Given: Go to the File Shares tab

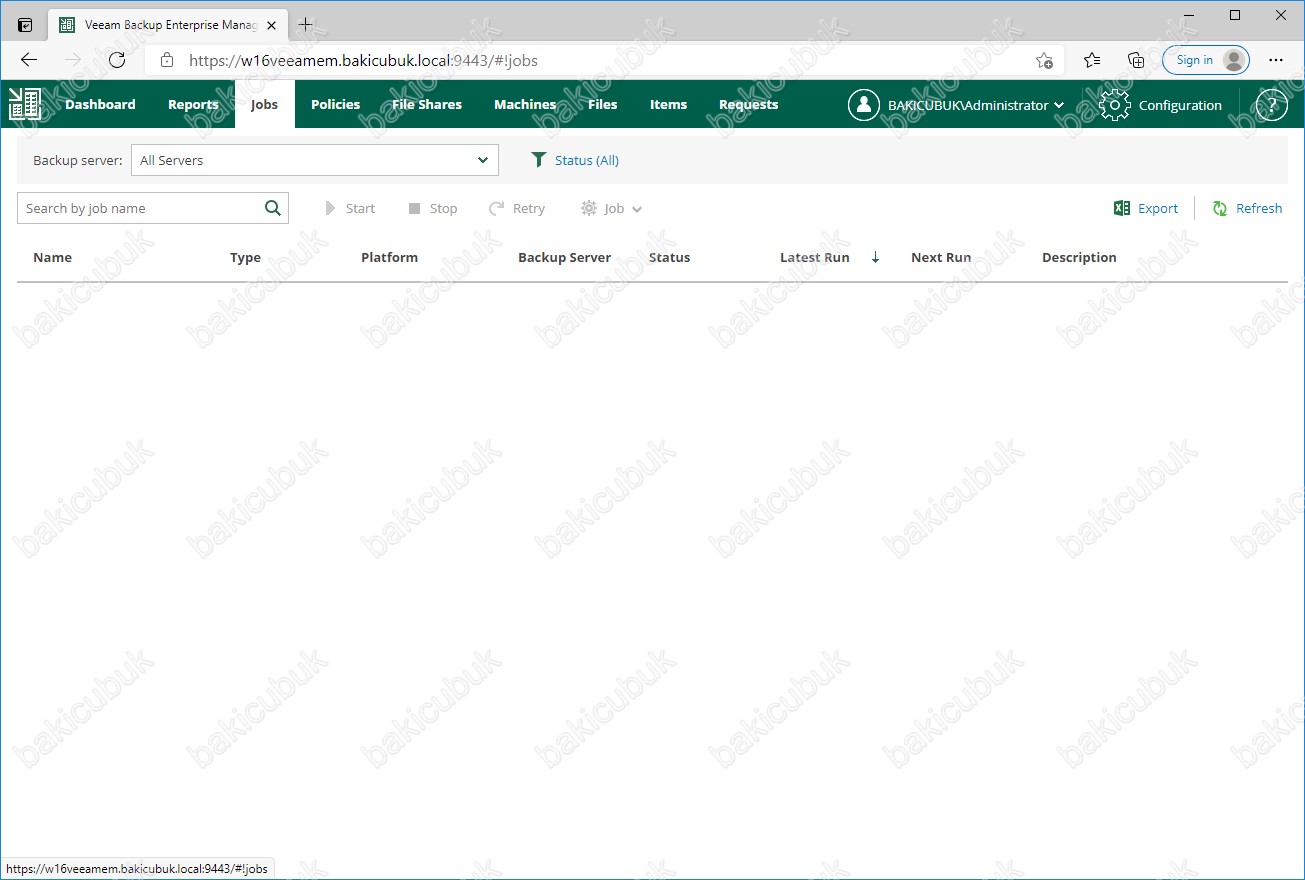Looking at the screenshot, I should pyautogui.click(x=427, y=104).
